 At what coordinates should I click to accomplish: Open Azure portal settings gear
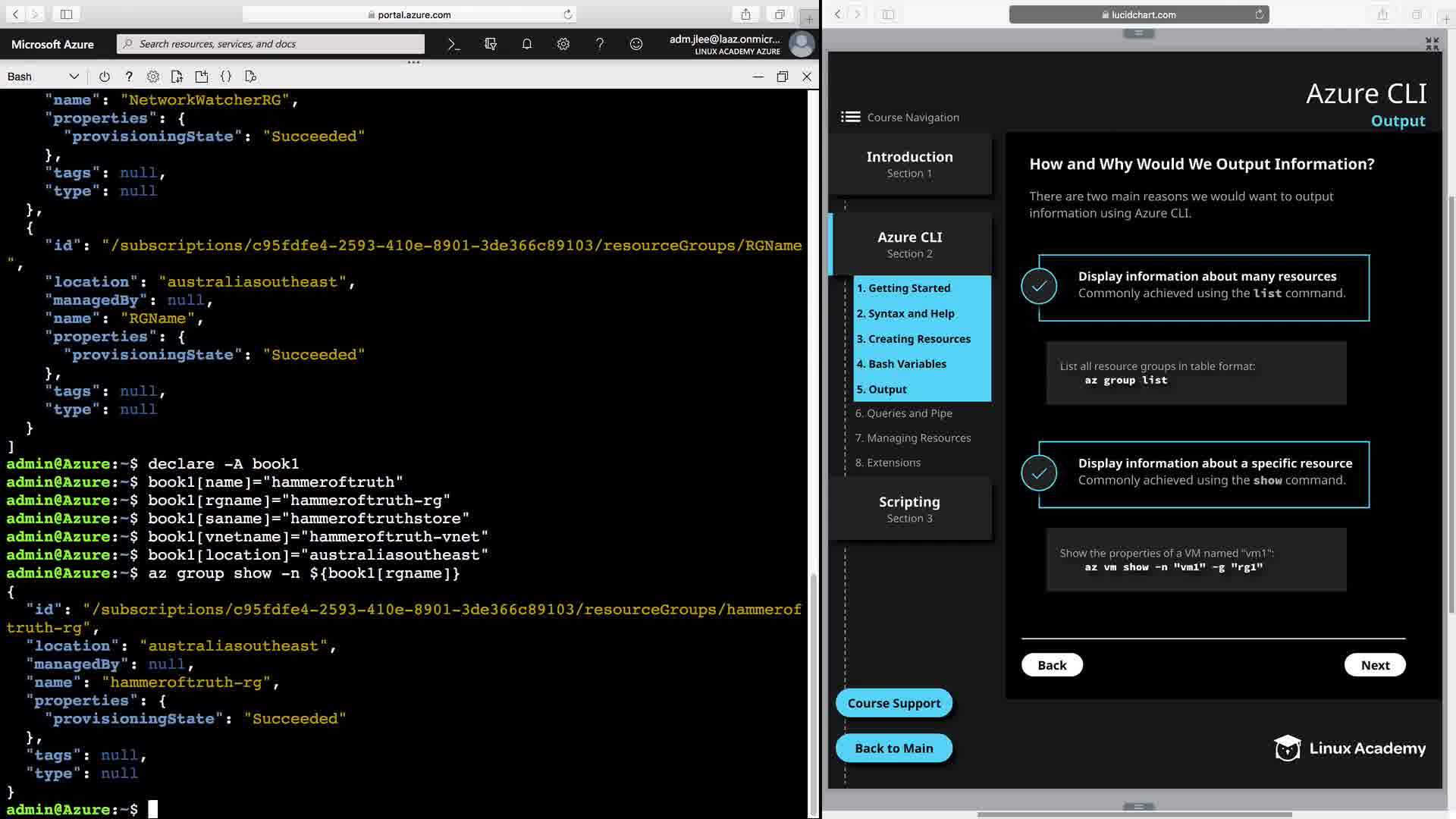coord(563,44)
